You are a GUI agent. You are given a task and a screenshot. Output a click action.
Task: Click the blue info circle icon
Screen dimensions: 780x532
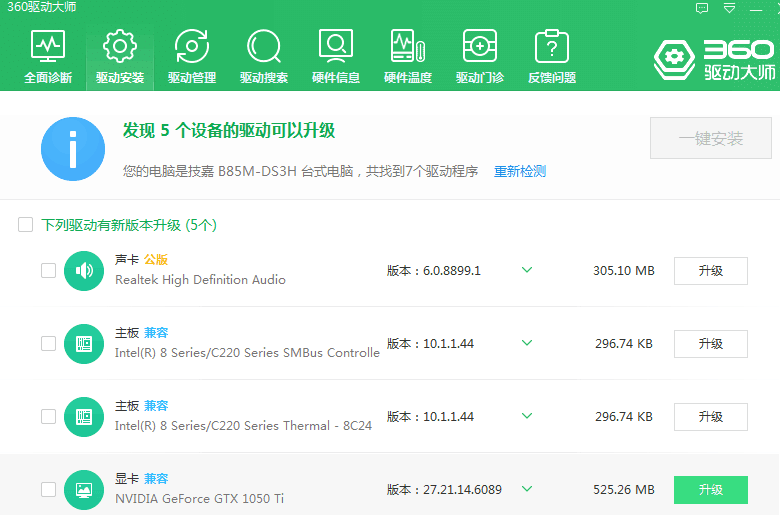(x=73, y=149)
